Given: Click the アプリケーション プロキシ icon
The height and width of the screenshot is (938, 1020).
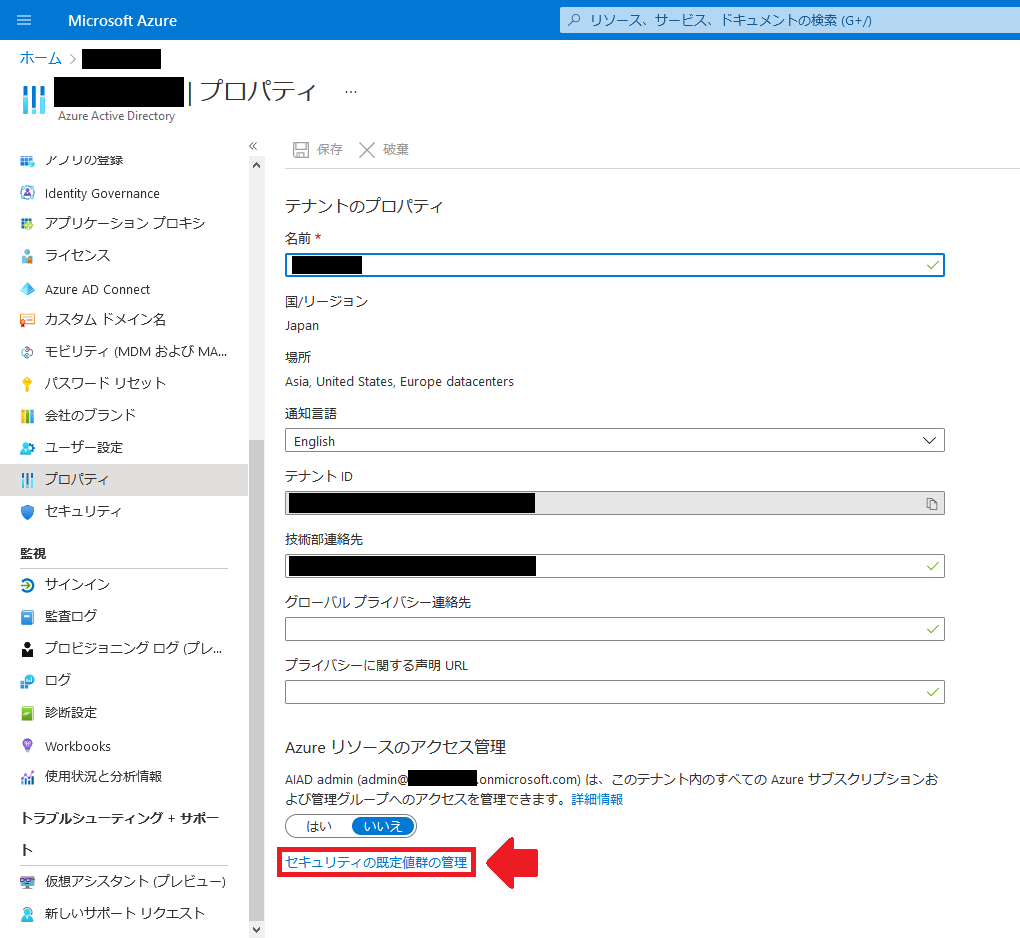Looking at the screenshot, I should [x=27, y=224].
